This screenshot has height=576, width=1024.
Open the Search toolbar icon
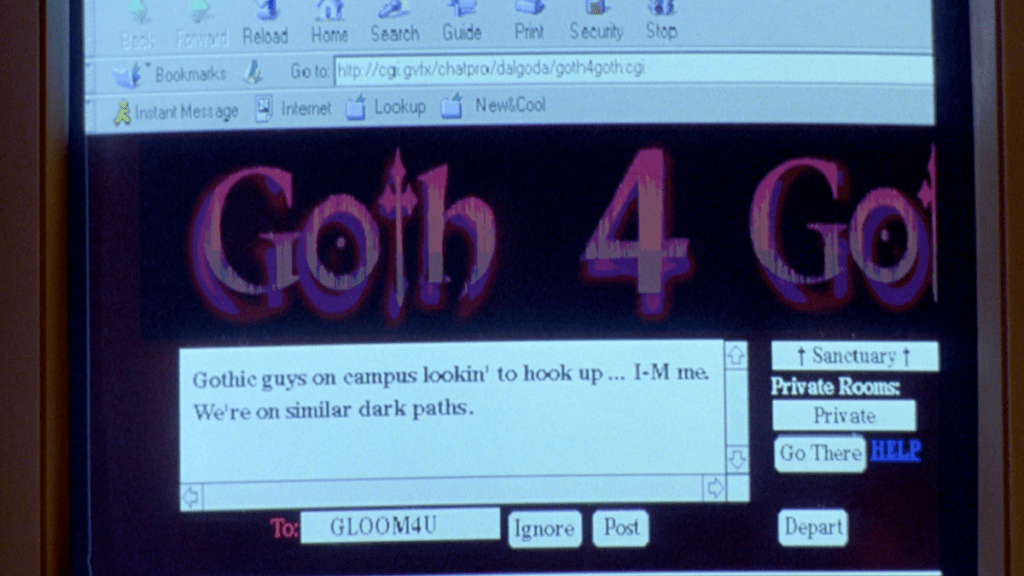click(394, 22)
